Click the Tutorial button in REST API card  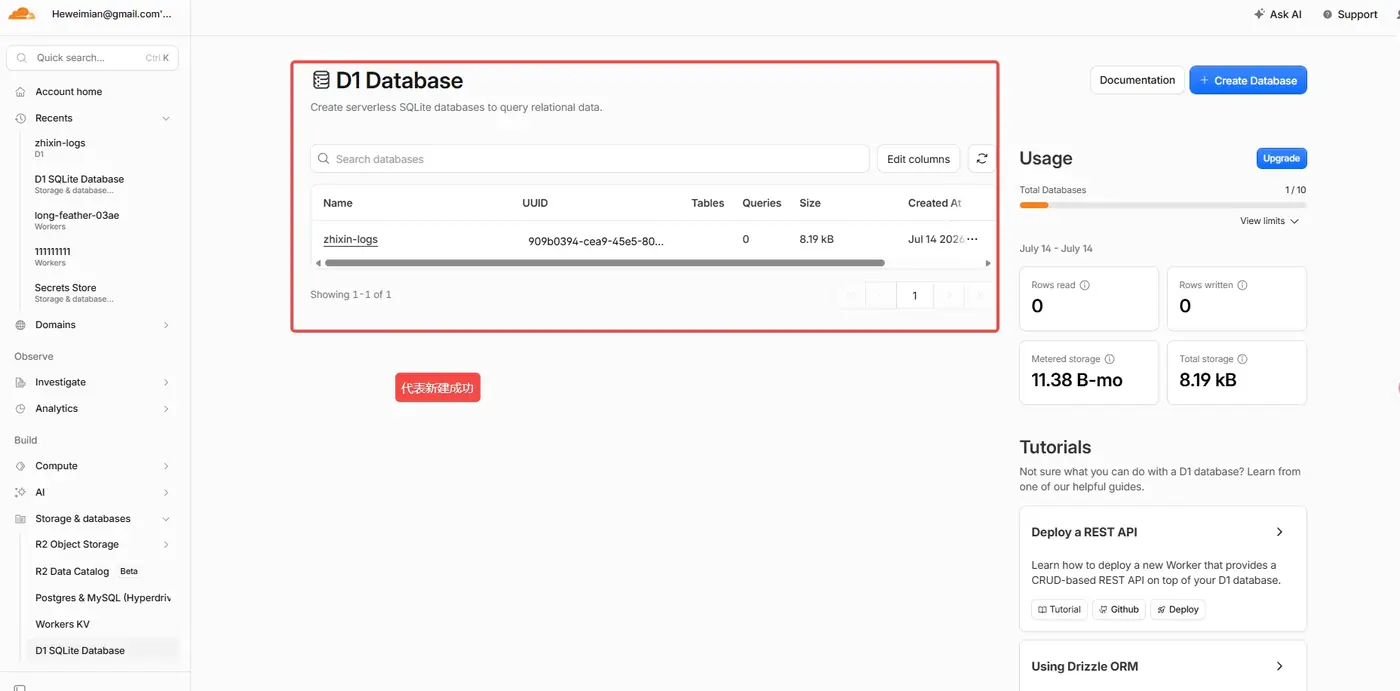pos(1059,609)
